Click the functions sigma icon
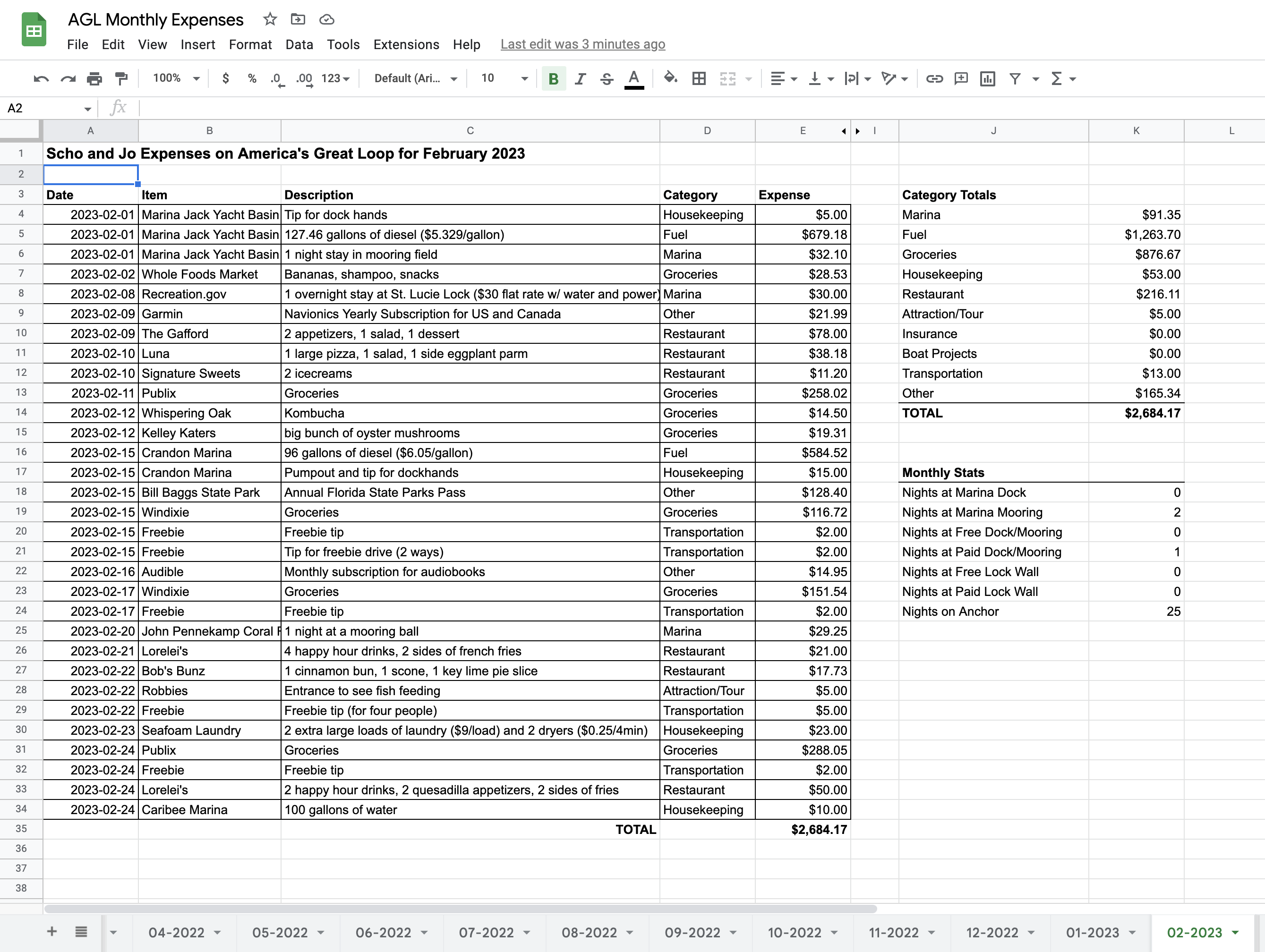 (1056, 78)
